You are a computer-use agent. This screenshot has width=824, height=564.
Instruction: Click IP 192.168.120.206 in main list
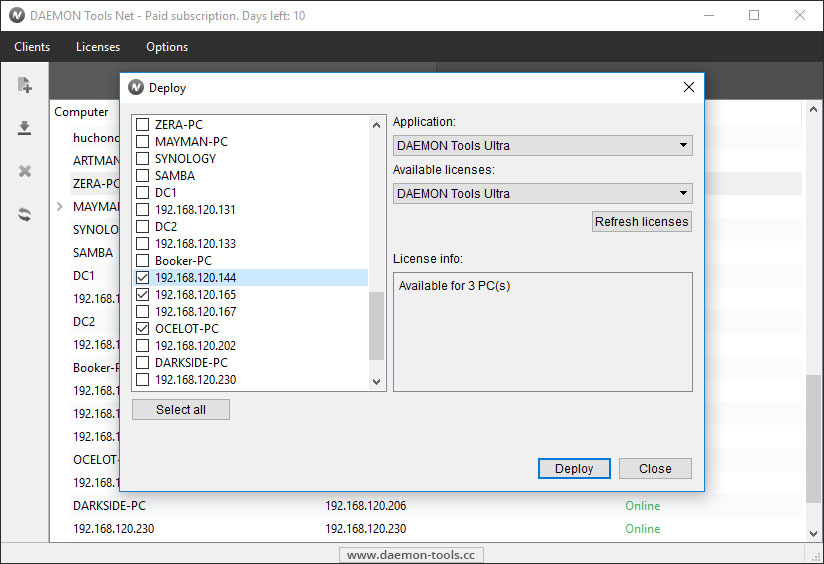[365, 506]
